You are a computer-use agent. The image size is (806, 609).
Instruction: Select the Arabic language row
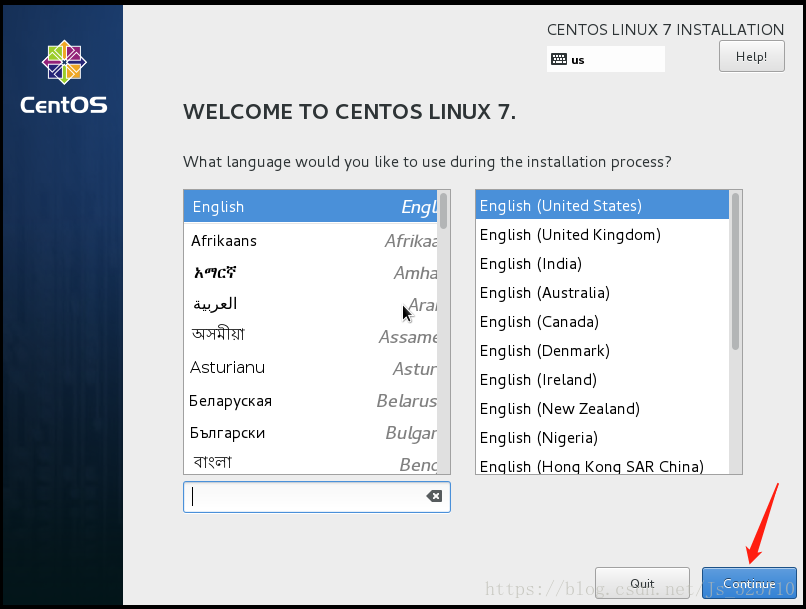[310, 304]
